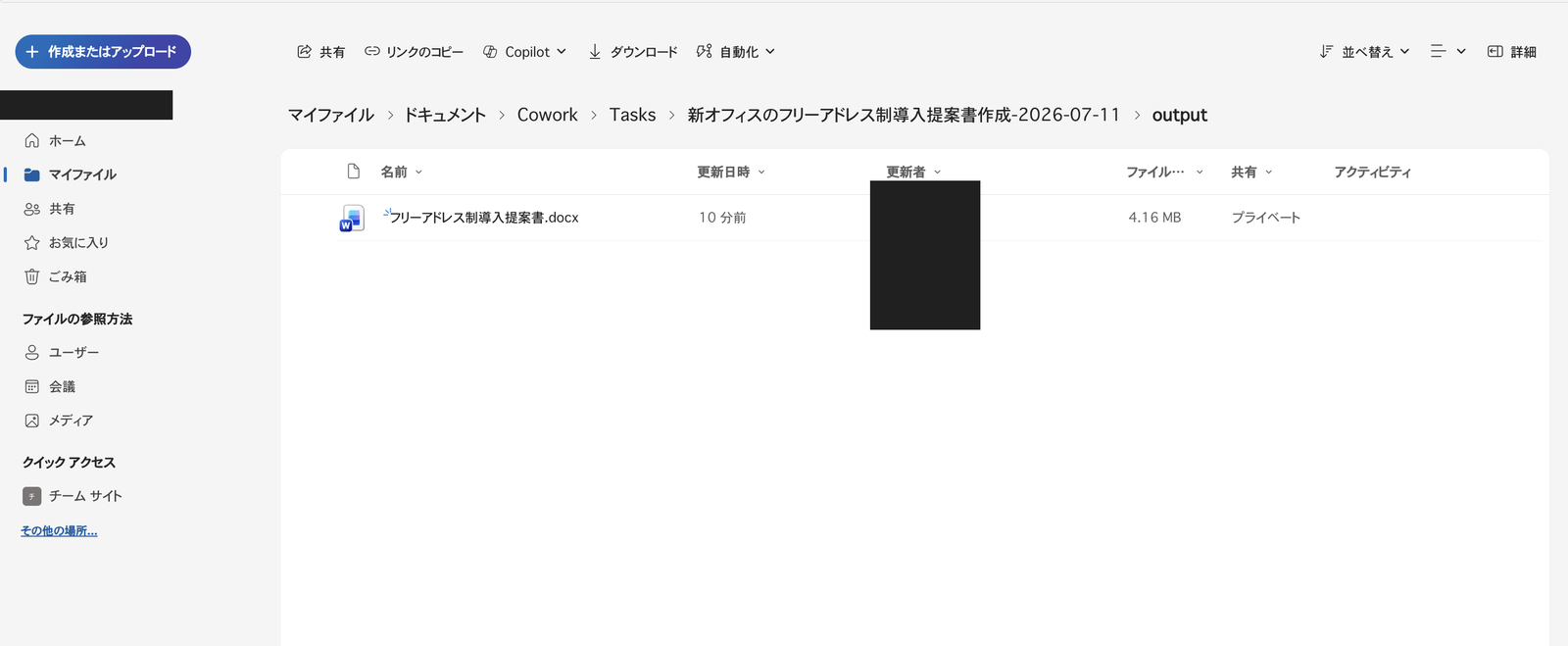Navigate to ドキュメント breadcrumb
Viewport: 1568px width, 646px height.
point(445,115)
